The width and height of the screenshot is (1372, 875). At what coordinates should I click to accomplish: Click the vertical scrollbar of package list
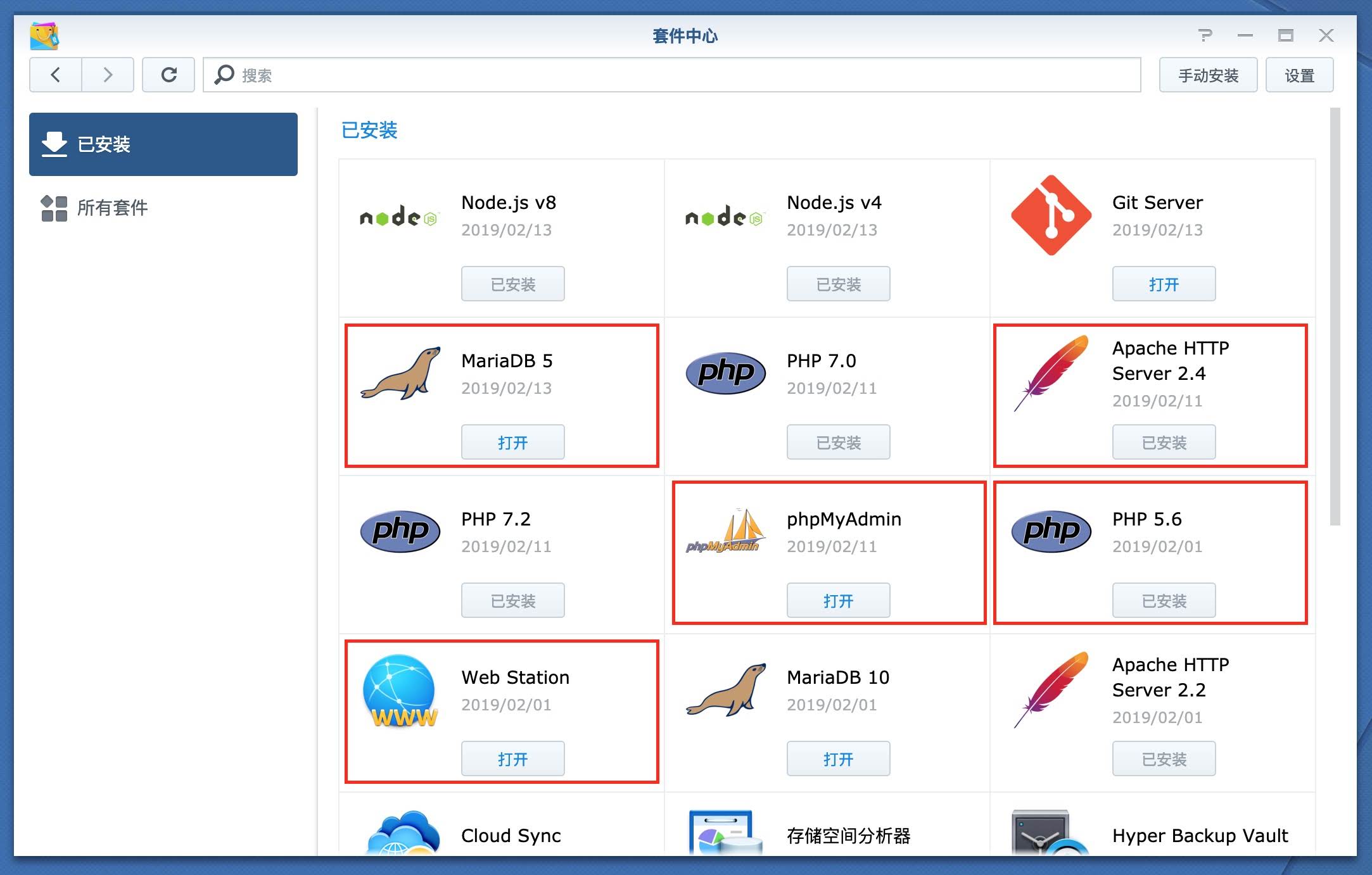(x=1335, y=317)
